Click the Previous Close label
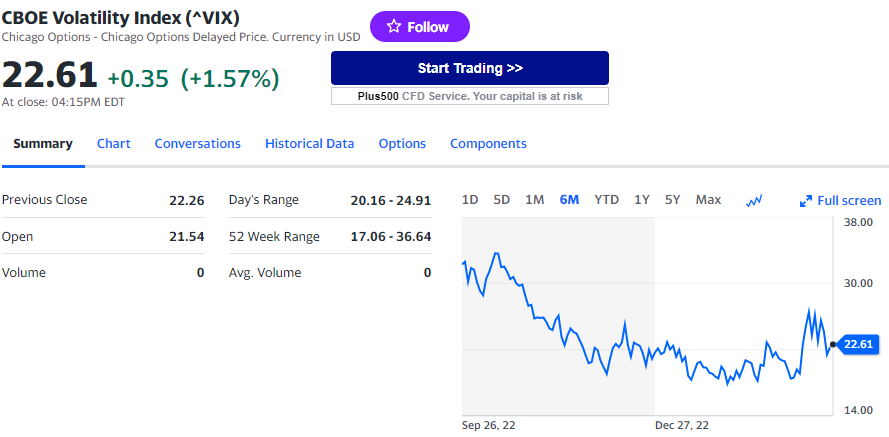Image resolution: width=889 pixels, height=437 pixels. [45, 200]
